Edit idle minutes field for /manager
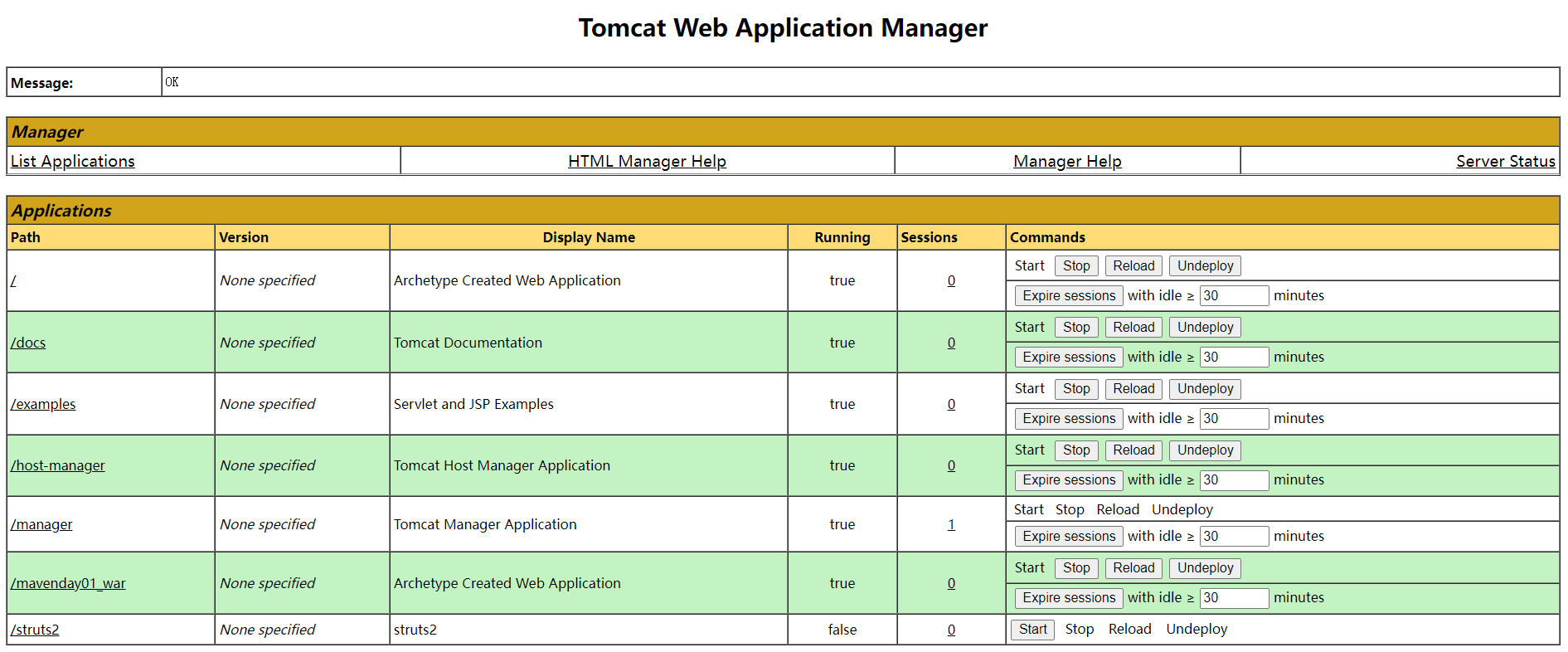 click(x=1234, y=536)
